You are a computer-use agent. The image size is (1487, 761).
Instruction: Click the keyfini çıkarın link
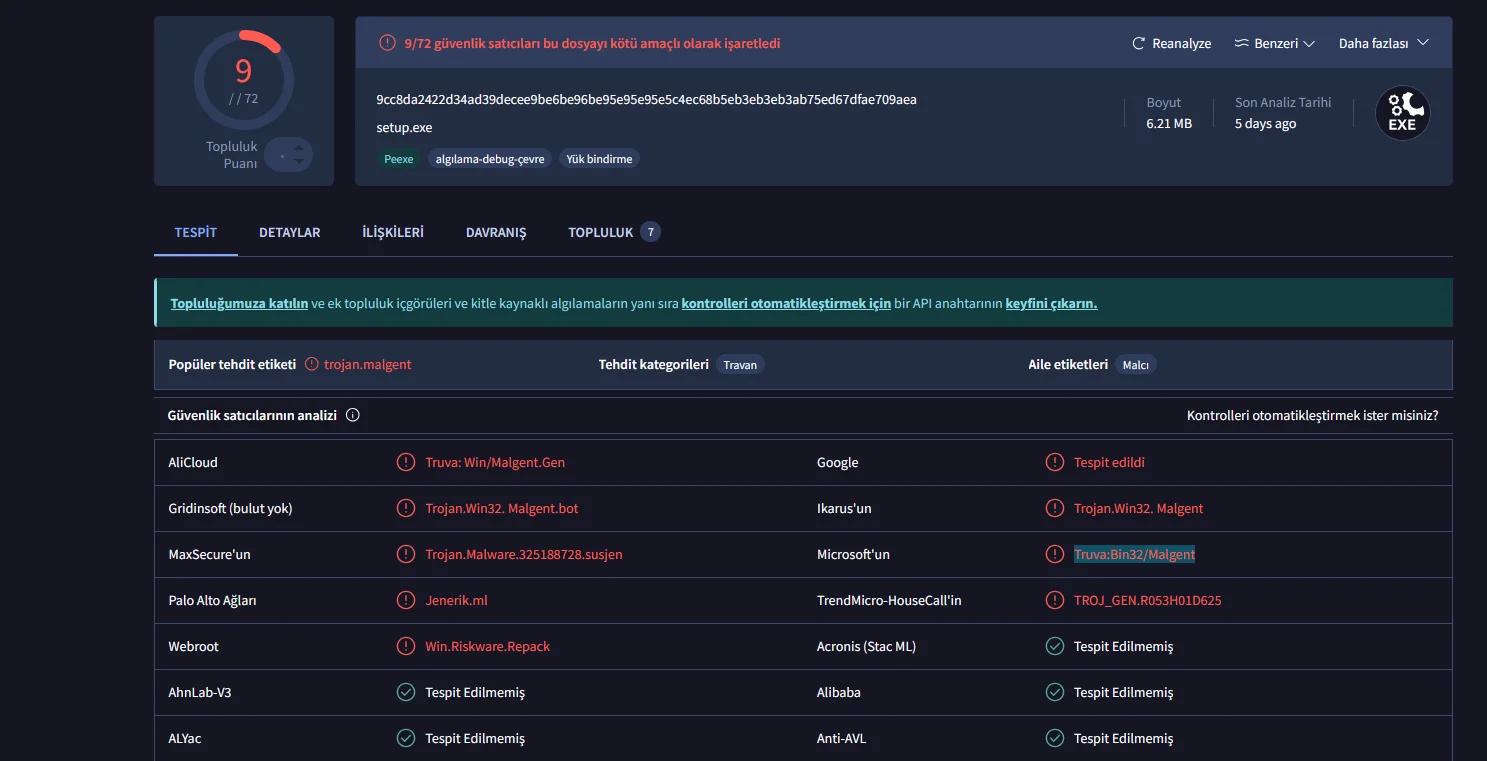pos(1051,303)
